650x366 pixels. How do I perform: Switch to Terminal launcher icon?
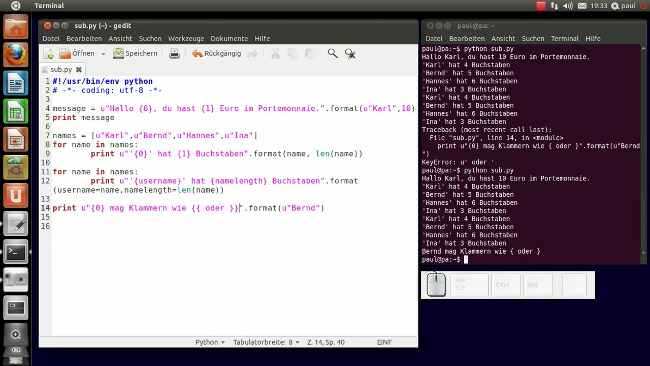(x=16, y=252)
